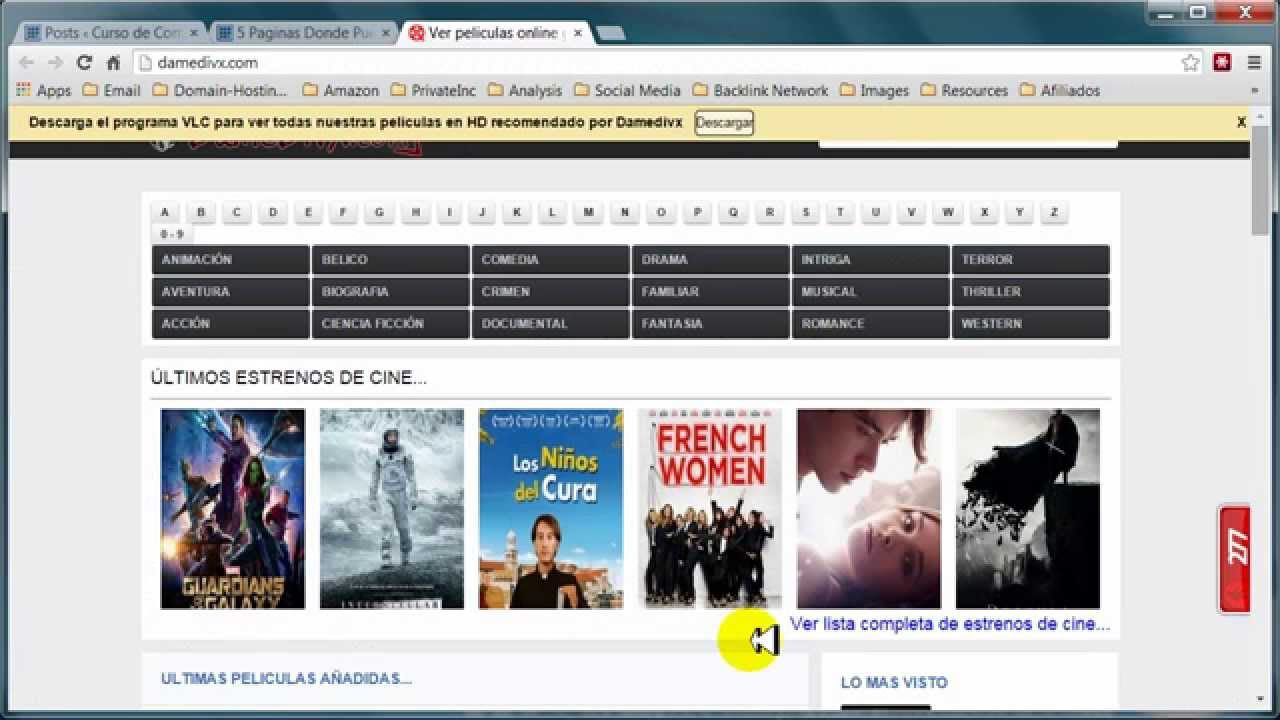This screenshot has width=1280, height=720.
Task: Open the Guardians of the Galaxy poster
Action: [x=232, y=508]
